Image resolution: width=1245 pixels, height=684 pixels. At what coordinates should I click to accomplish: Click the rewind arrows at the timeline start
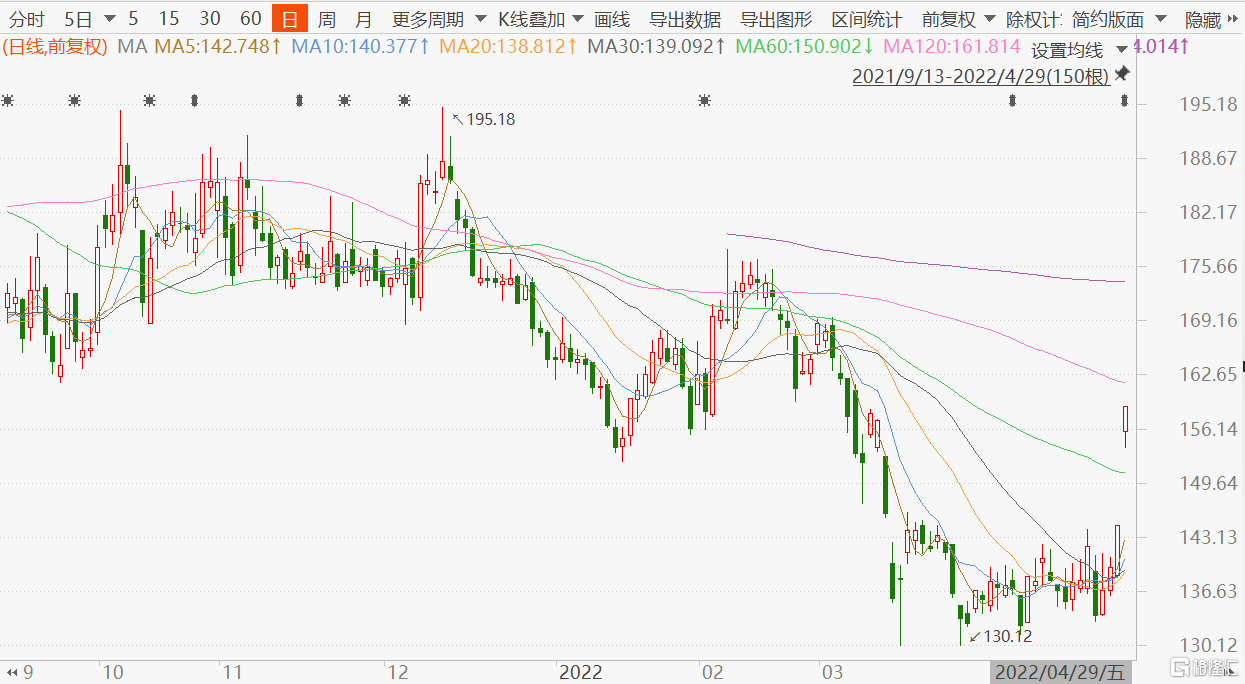[x=12, y=670]
